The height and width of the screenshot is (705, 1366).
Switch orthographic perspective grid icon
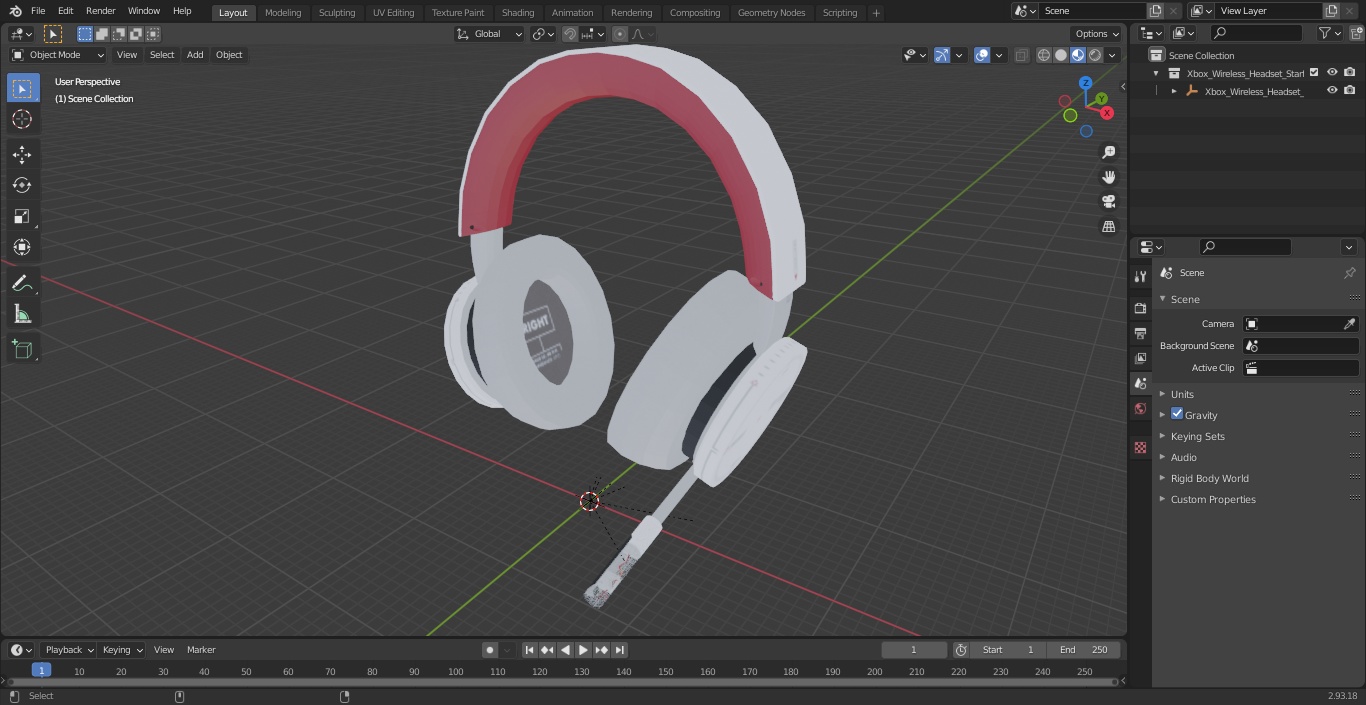[1108, 227]
